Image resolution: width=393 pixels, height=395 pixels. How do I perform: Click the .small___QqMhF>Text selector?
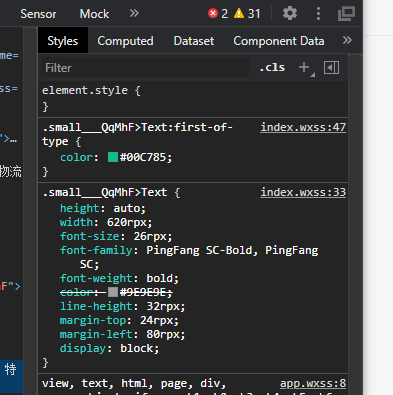pos(105,192)
